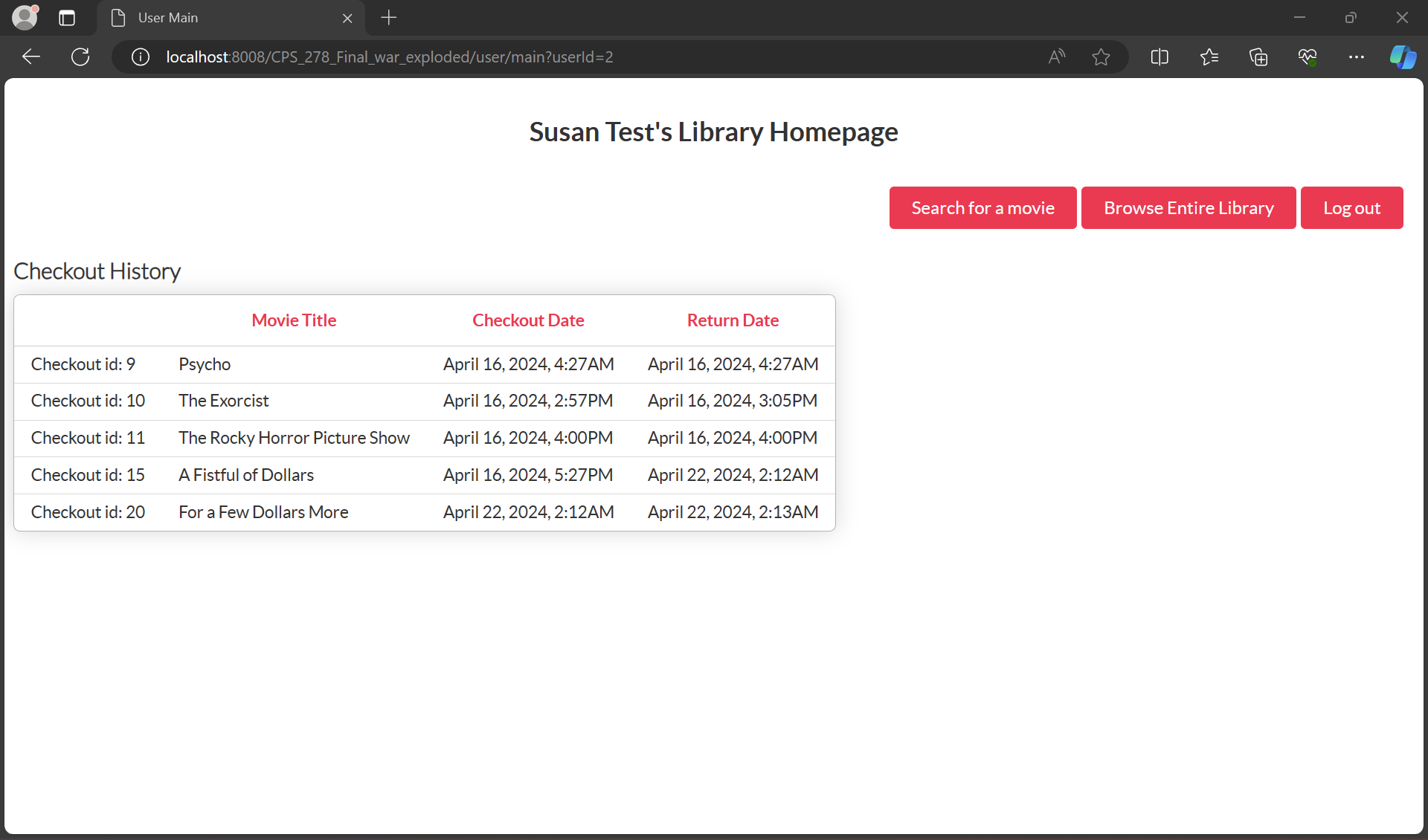Image resolution: width=1428 pixels, height=840 pixels.
Task: Open Browser essentials heart icon
Action: [x=1308, y=57]
